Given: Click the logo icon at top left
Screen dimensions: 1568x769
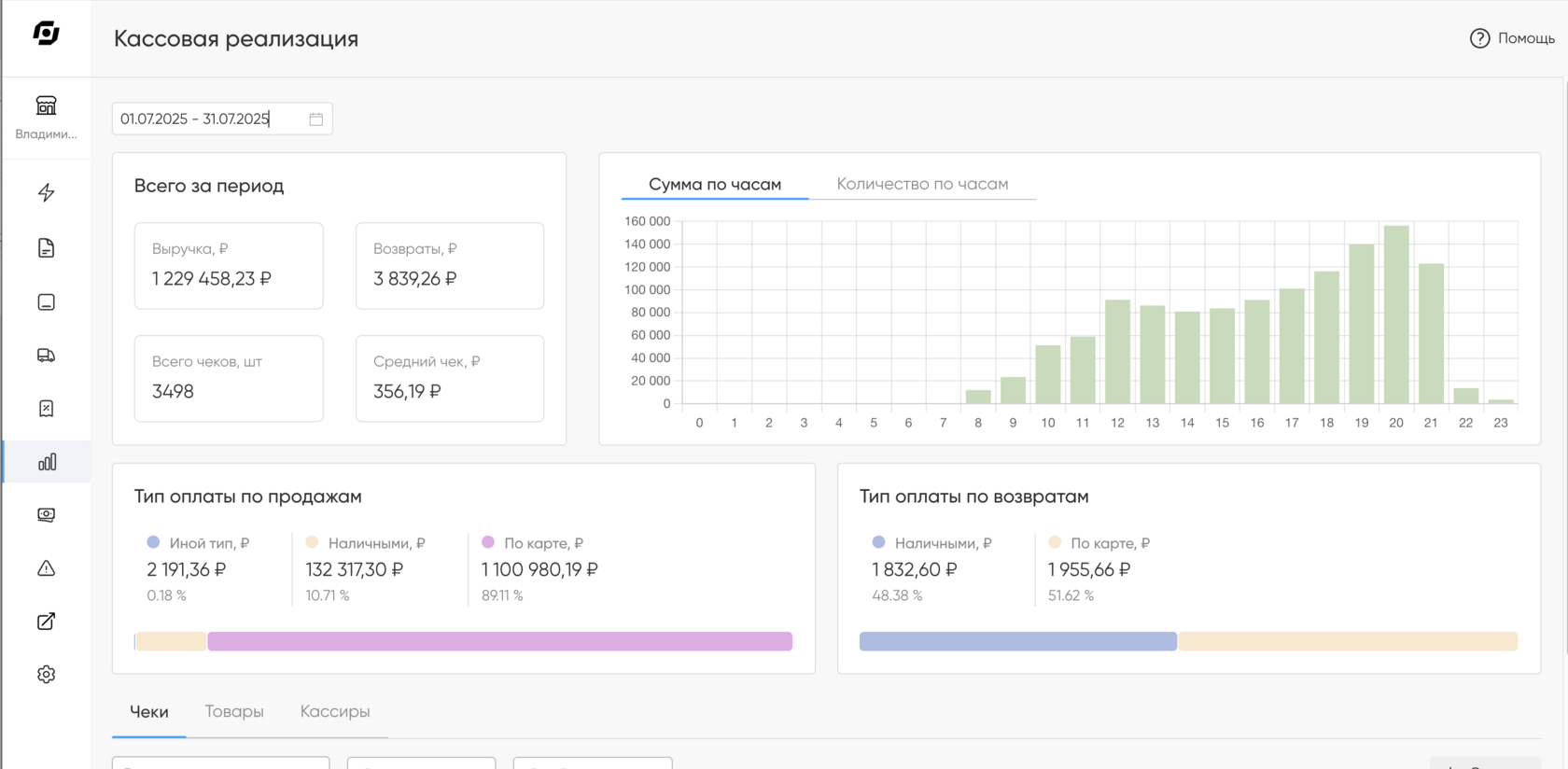Looking at the screenshot, I should (46, 34).
